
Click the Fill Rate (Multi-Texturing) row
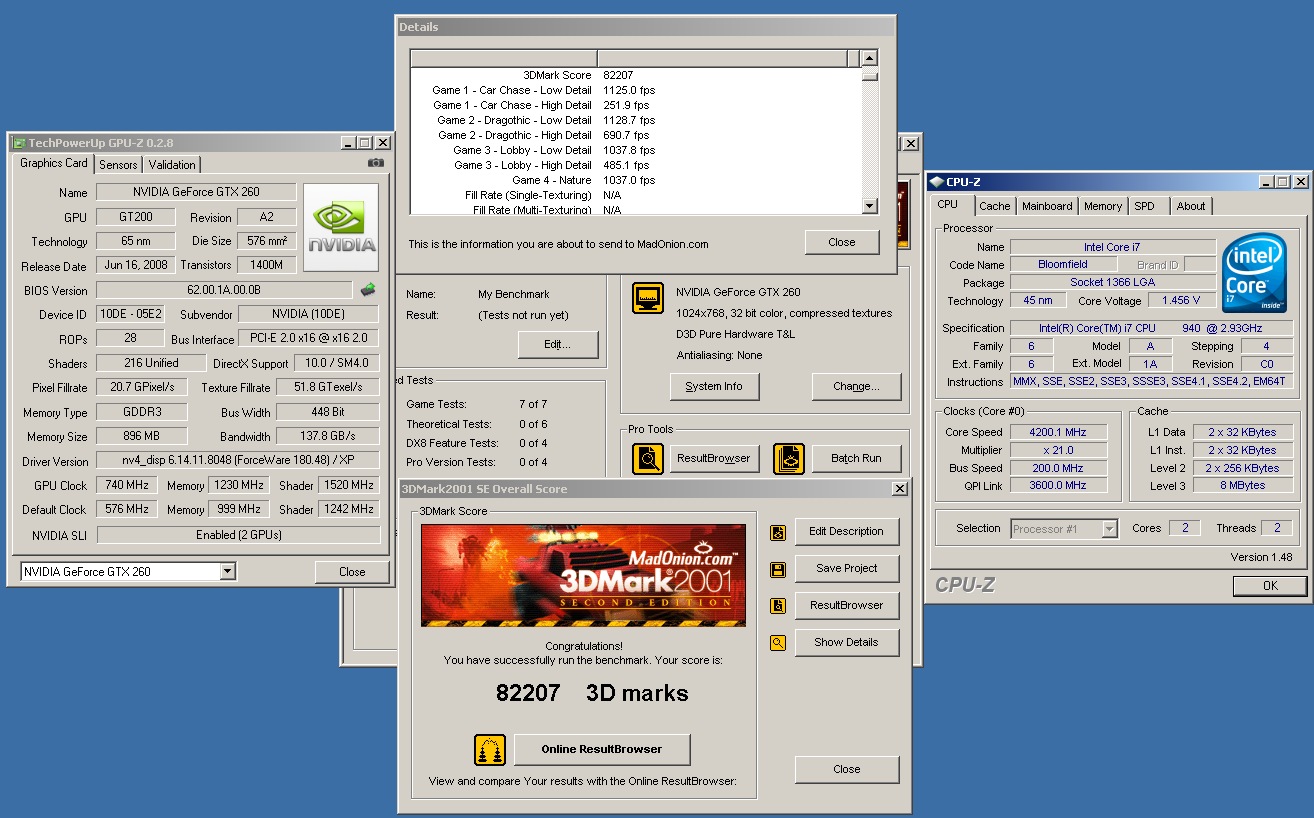click(635, 210)
